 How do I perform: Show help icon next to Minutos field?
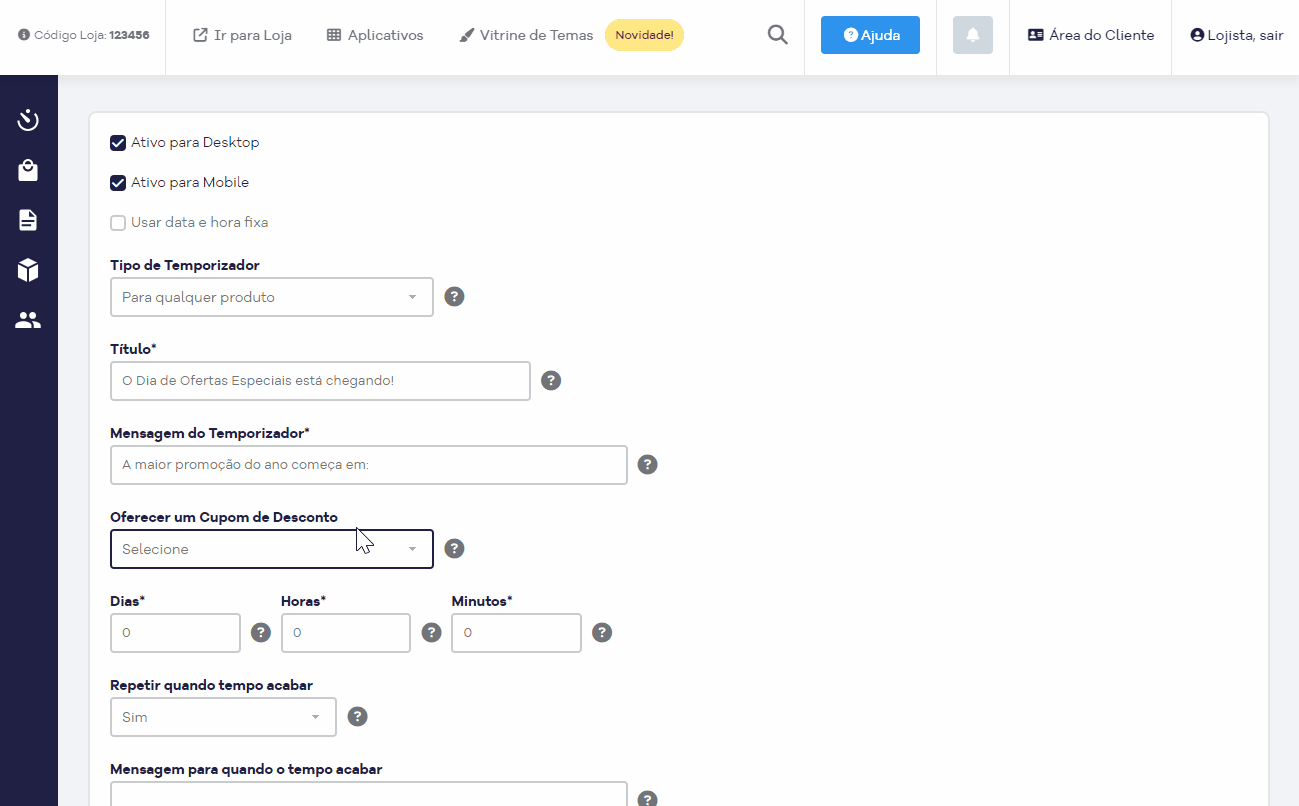pos(602,633)
